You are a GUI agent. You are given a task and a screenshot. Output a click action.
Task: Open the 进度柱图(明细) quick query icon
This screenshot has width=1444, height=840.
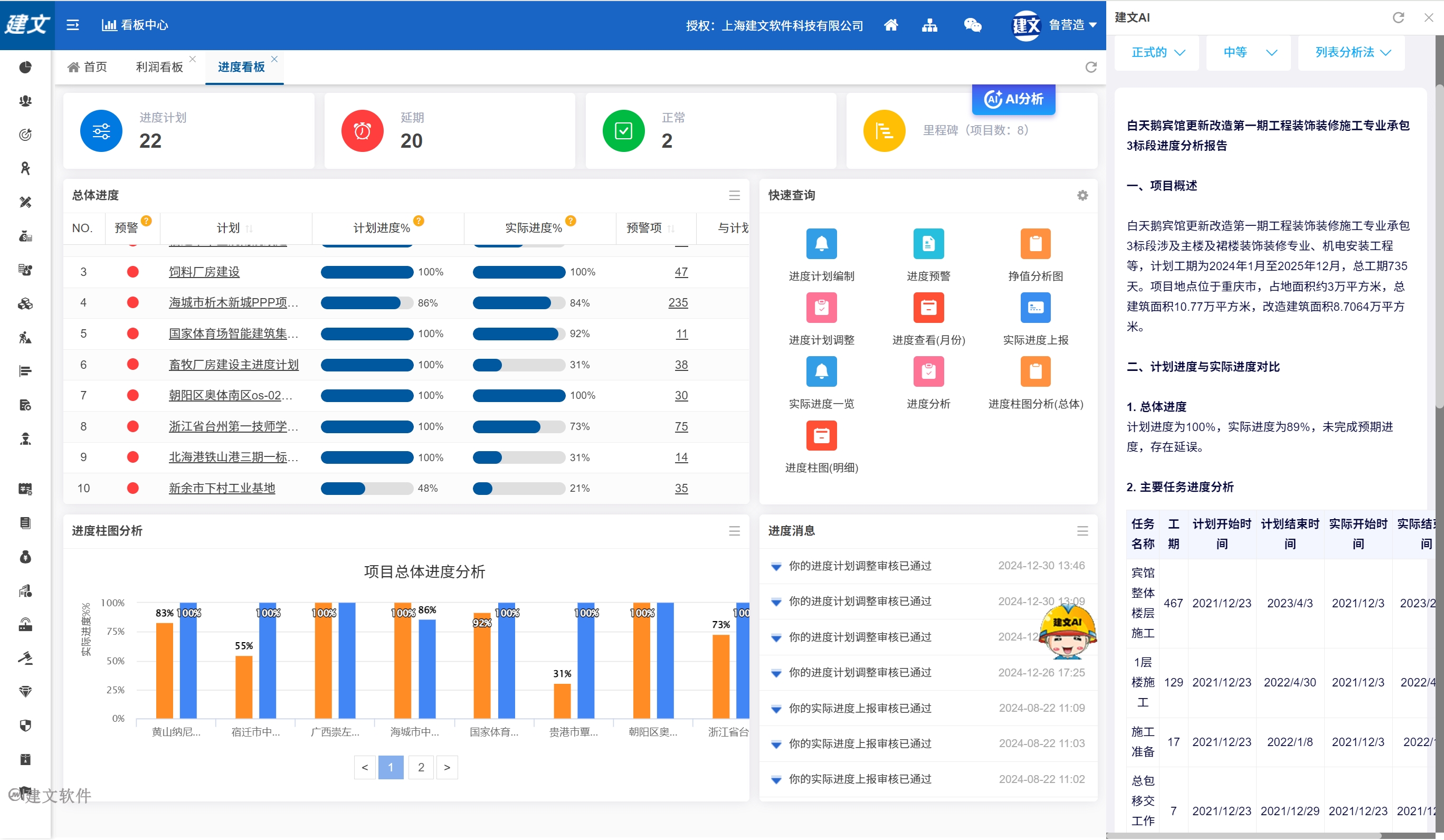pos(821,435)
